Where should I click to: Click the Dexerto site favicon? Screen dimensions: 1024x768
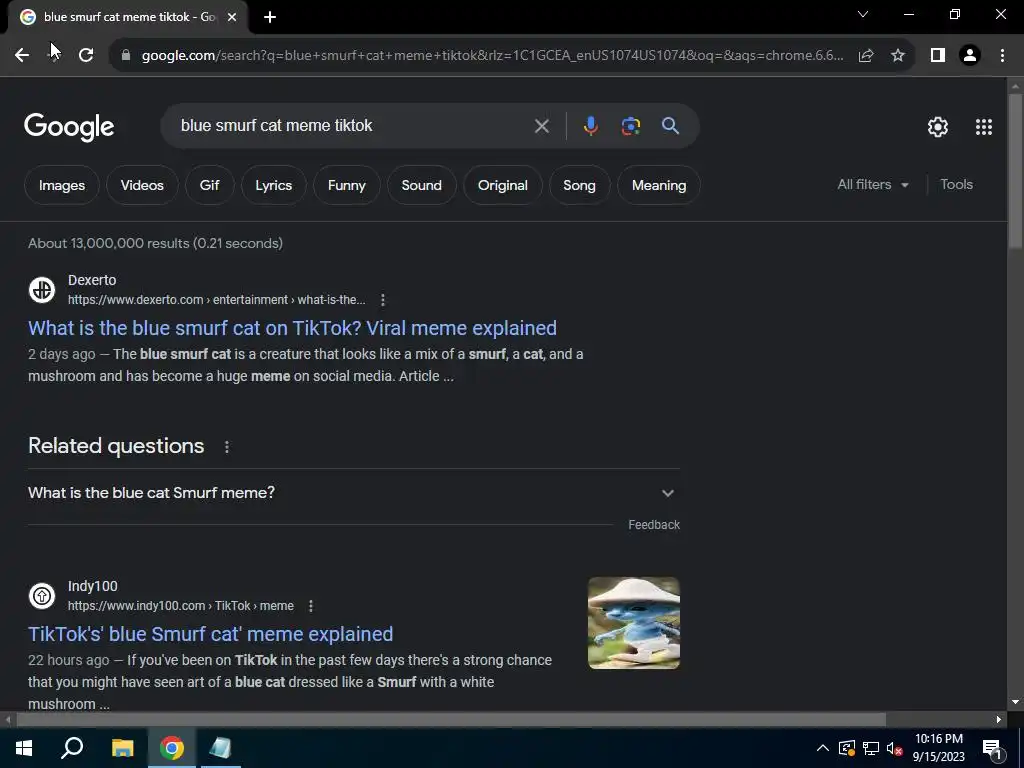tap(42, 290)
